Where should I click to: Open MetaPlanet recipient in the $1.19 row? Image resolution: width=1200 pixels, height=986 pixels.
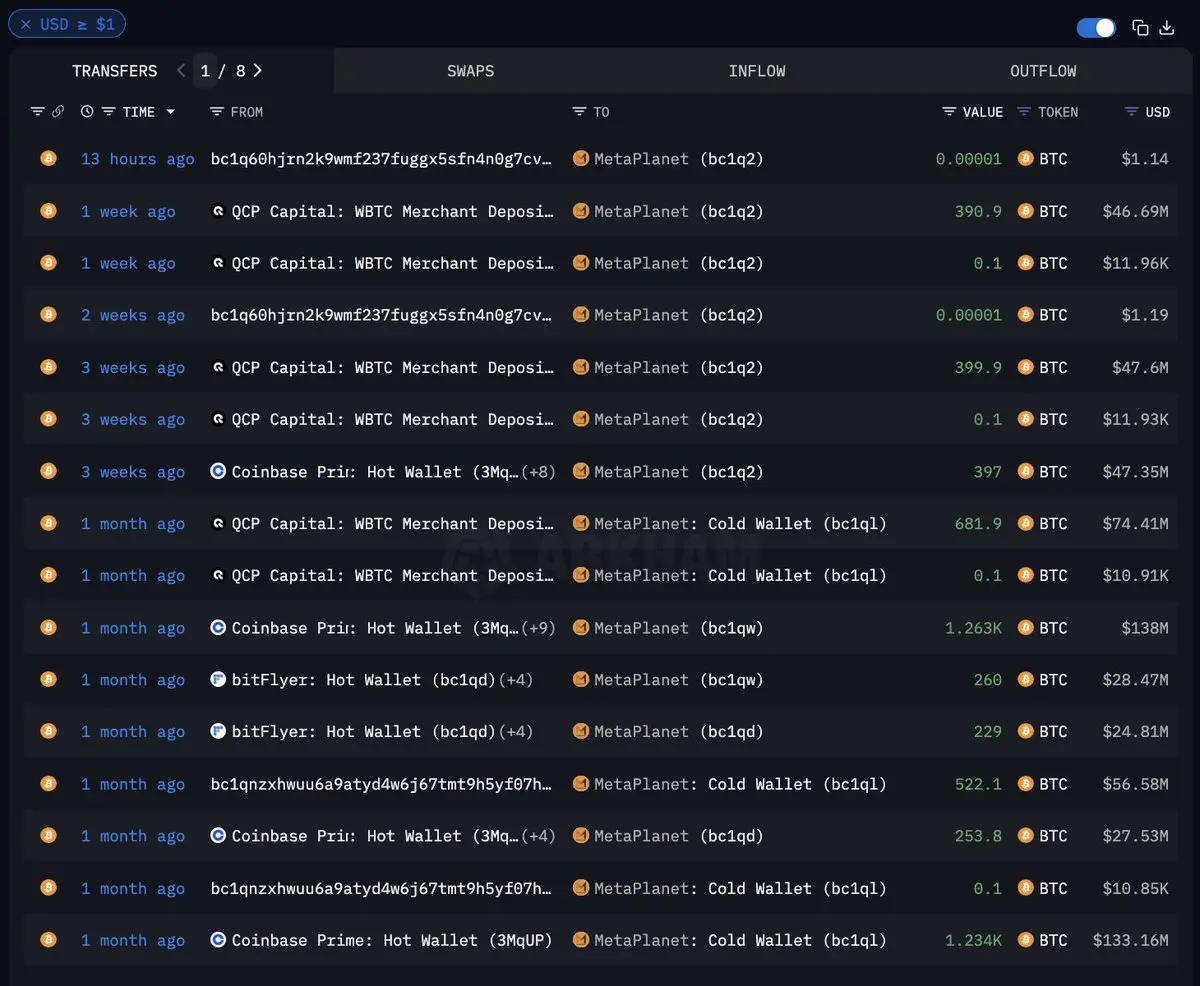coord(679,315)
